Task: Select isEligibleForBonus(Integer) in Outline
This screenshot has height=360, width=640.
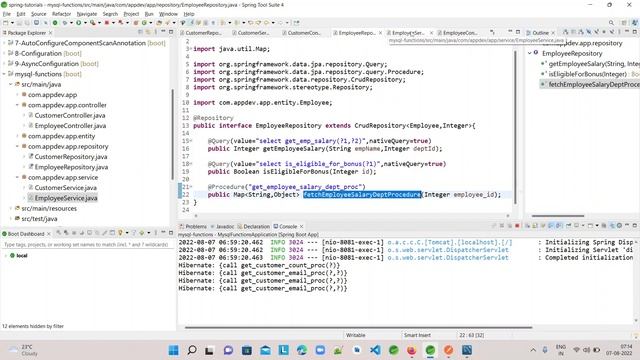Action: [x=588, y=74]
